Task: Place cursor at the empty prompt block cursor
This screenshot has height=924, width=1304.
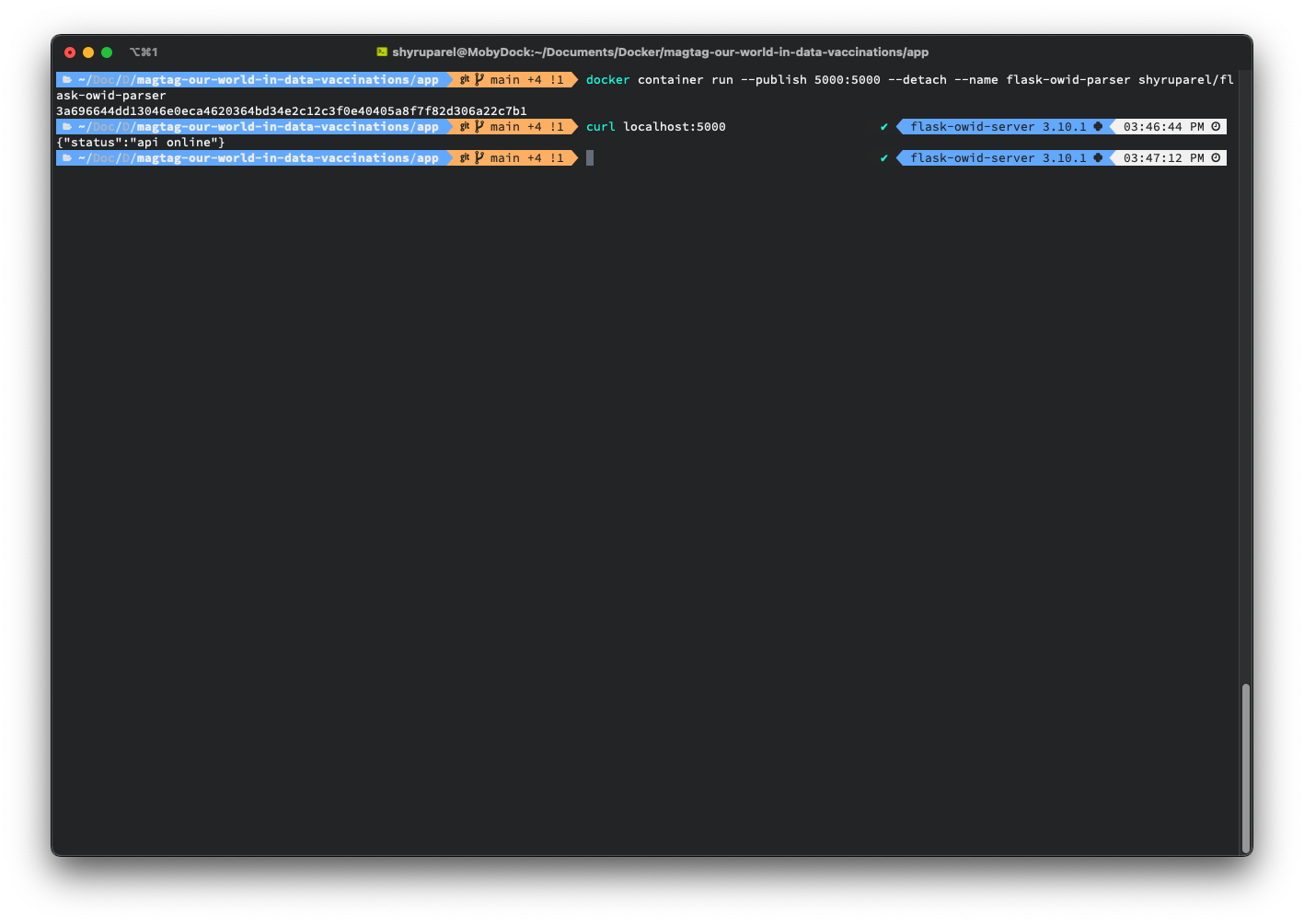Action: pos(590,158)
